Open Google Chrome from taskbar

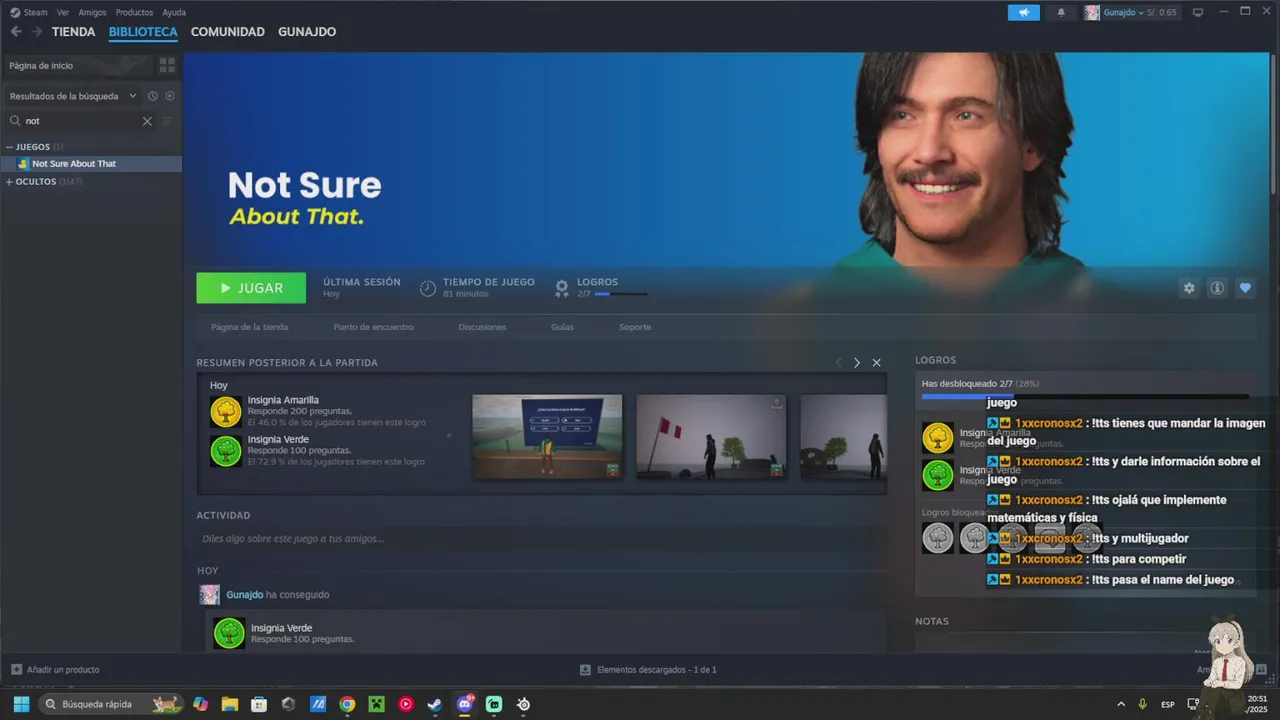click(347, 704)
